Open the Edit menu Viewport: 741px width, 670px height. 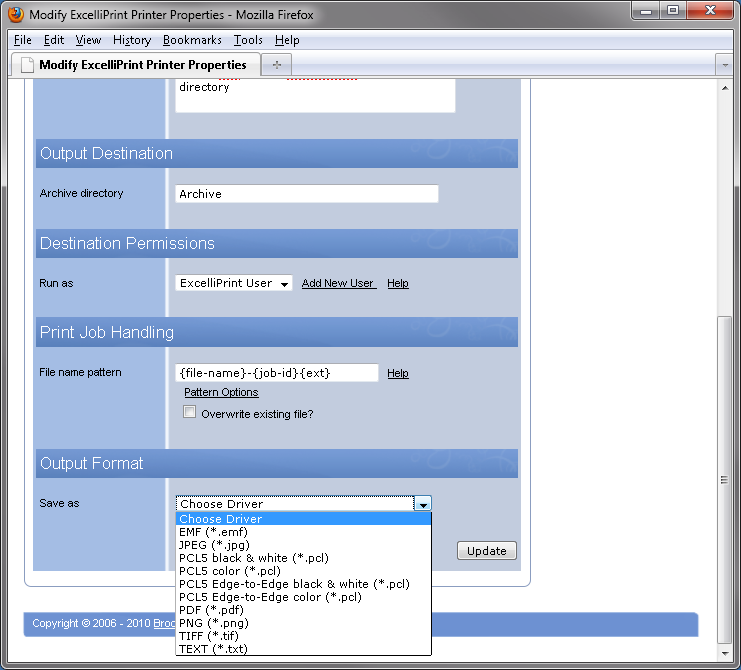pyautogui.click(x=54, y=40)
